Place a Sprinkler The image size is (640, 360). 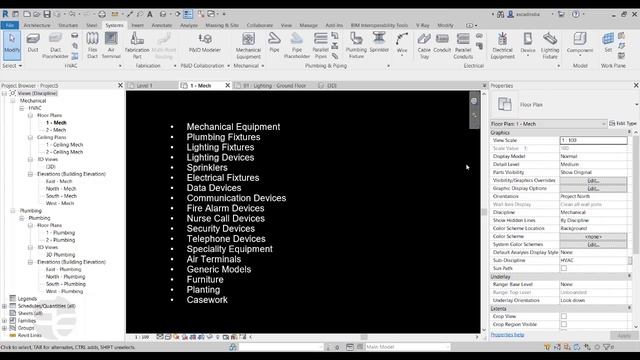379,43
